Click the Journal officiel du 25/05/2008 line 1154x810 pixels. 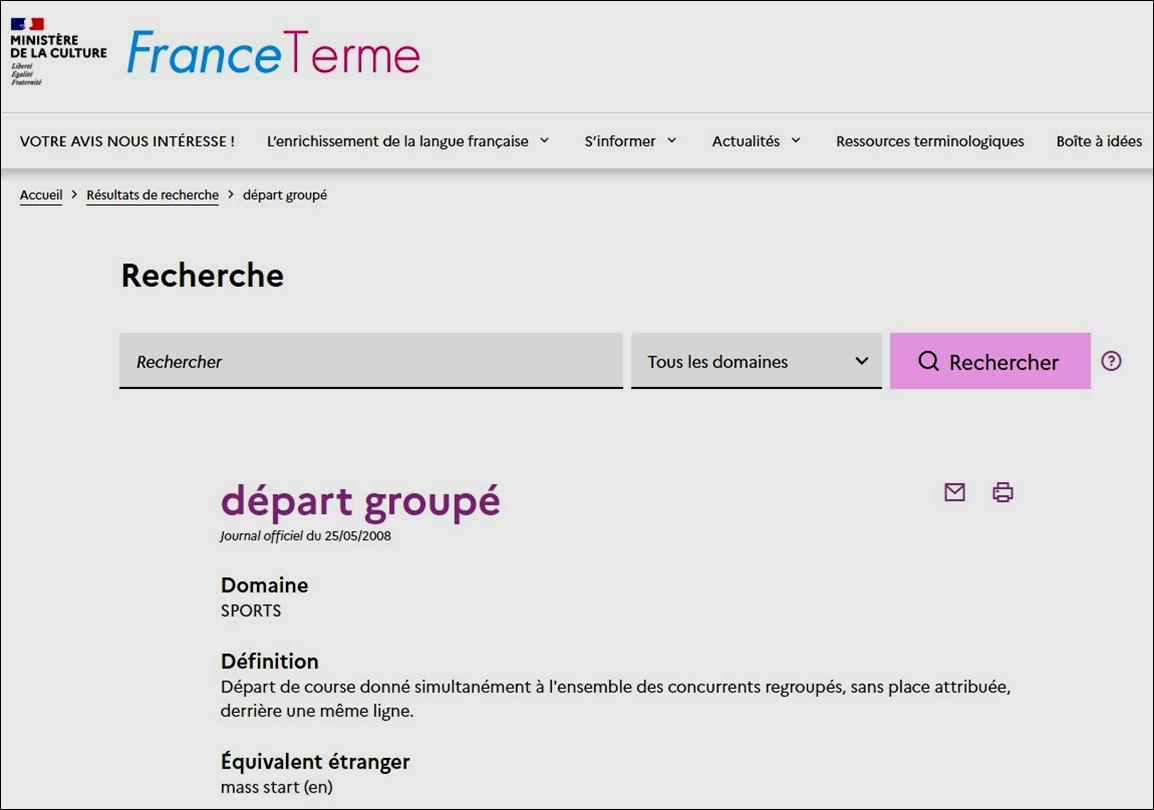click(305, 536)
